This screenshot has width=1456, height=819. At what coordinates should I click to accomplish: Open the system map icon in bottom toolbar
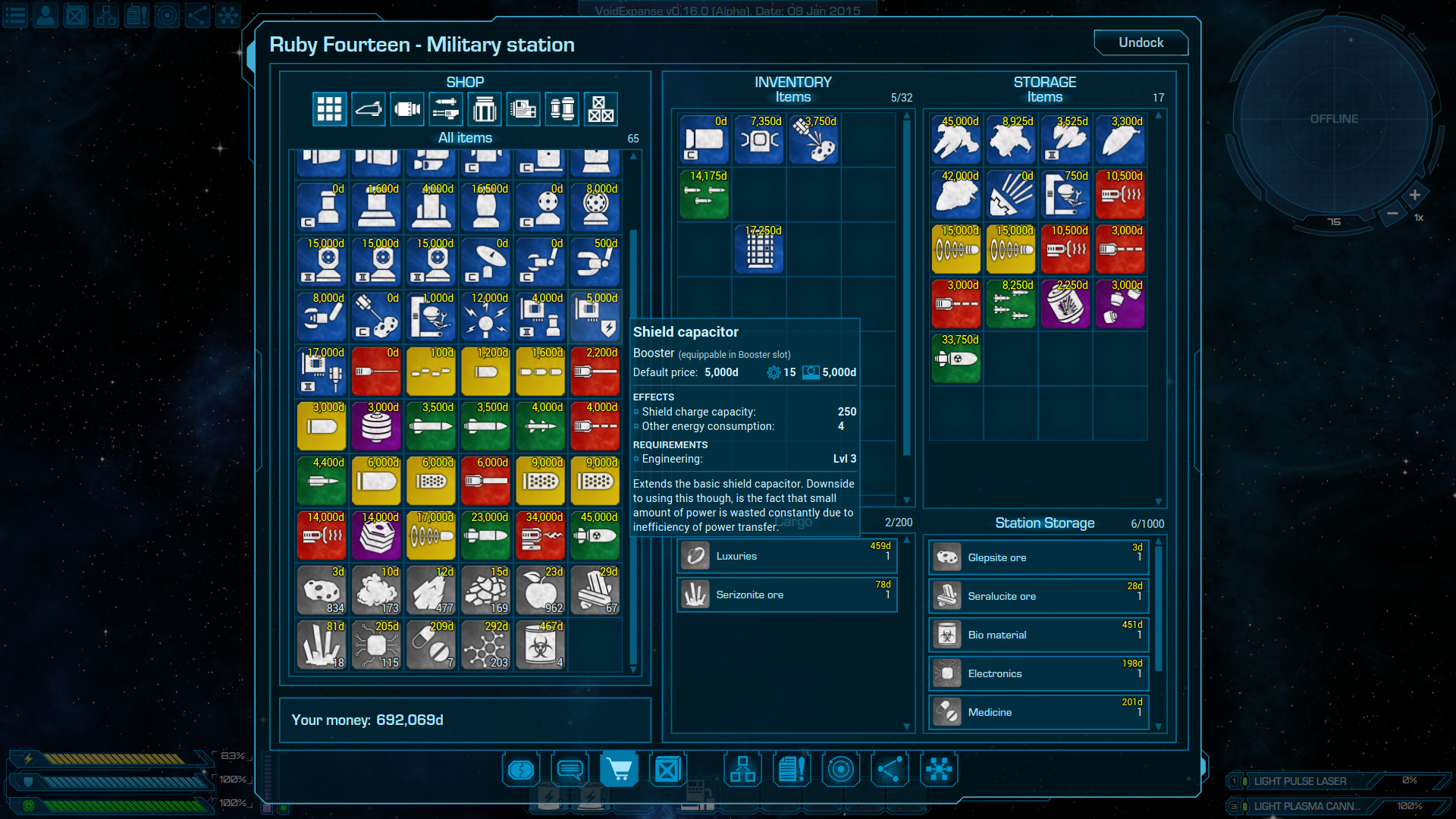pyautogui.click(x=841, y=769)
